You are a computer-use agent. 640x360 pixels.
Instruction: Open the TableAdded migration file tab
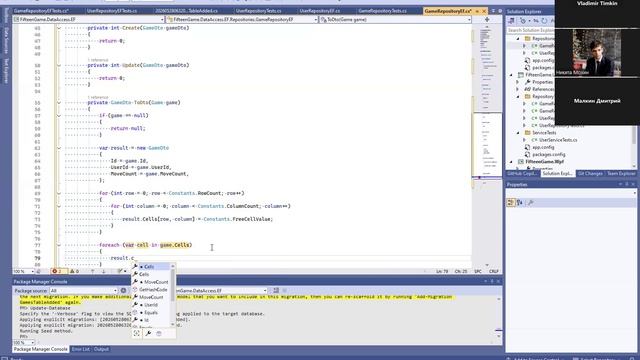point(186,11)
